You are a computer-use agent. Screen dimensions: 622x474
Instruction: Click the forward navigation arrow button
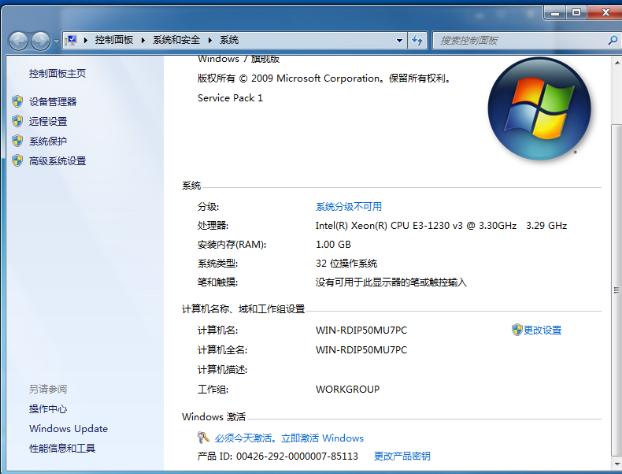[41, 40]
